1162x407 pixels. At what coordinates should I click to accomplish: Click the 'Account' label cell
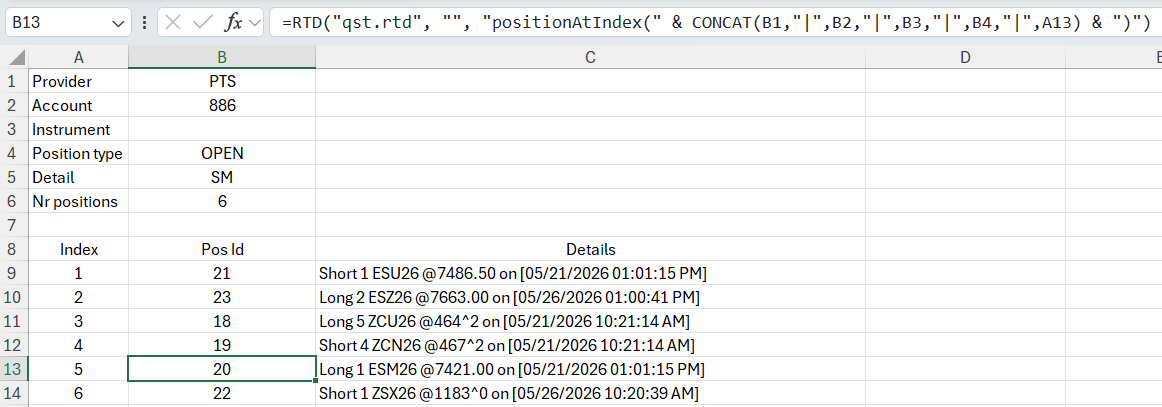(79, 105)
